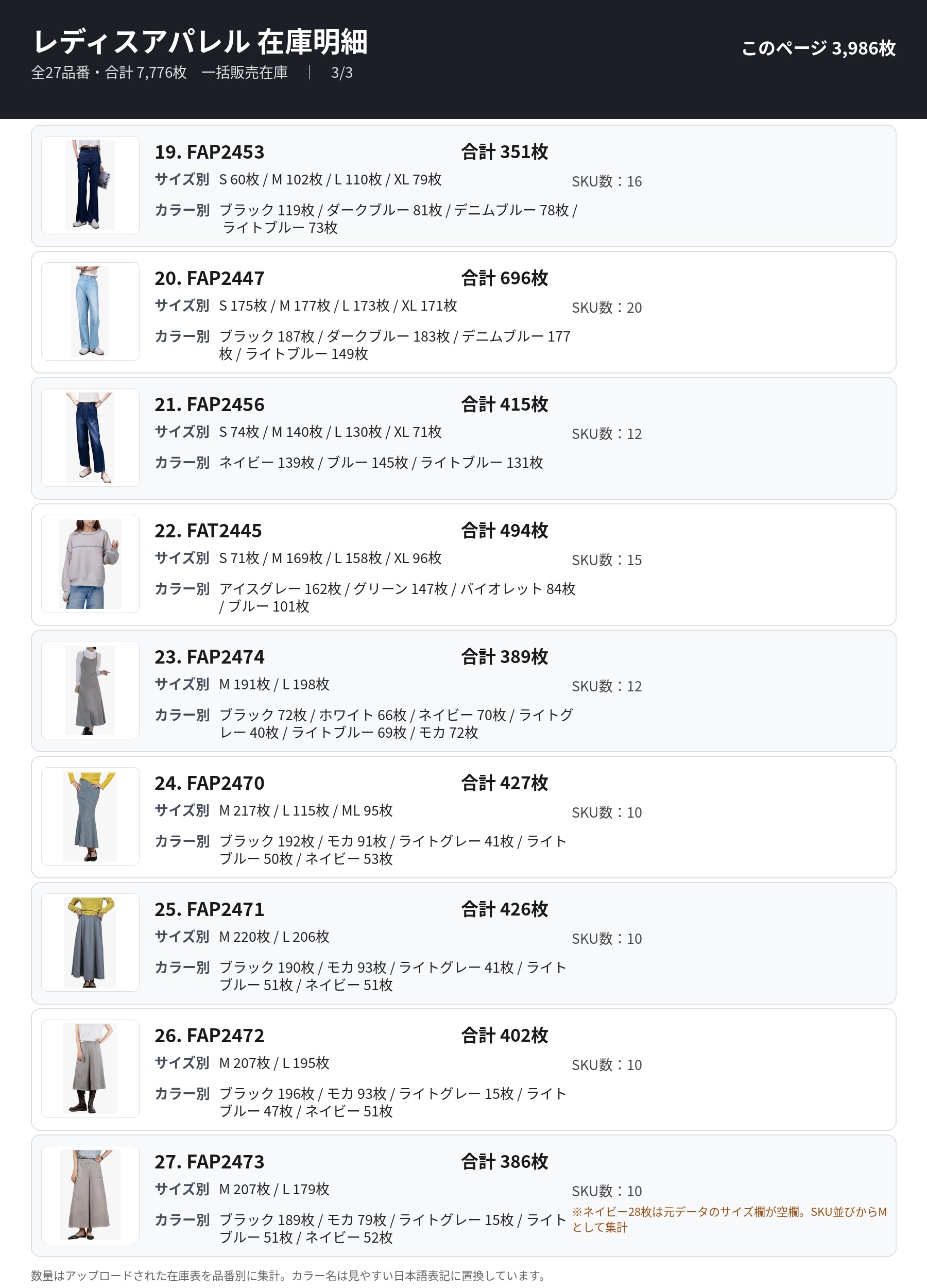The height and width of the screenshot is (1288, 927).
Task: Select the 22. FAT2445 item title
Action: click(x=208, y=531)
